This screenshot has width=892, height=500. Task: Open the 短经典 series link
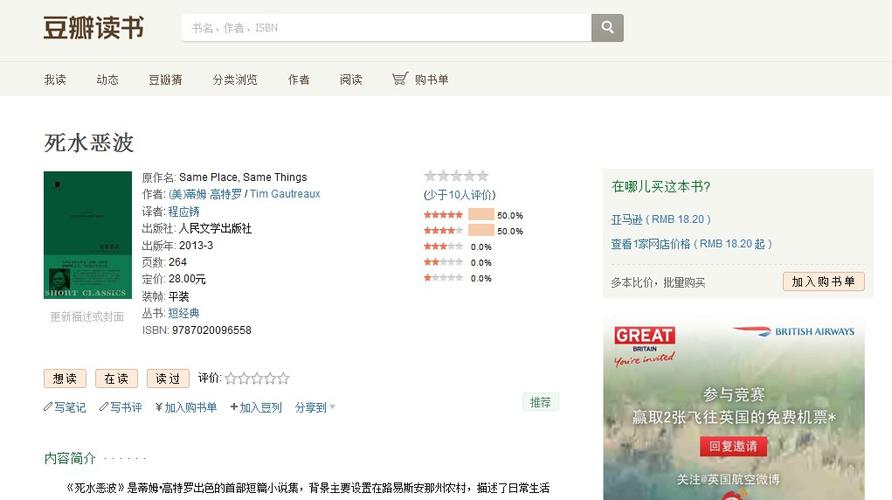(x=184, y=313)
